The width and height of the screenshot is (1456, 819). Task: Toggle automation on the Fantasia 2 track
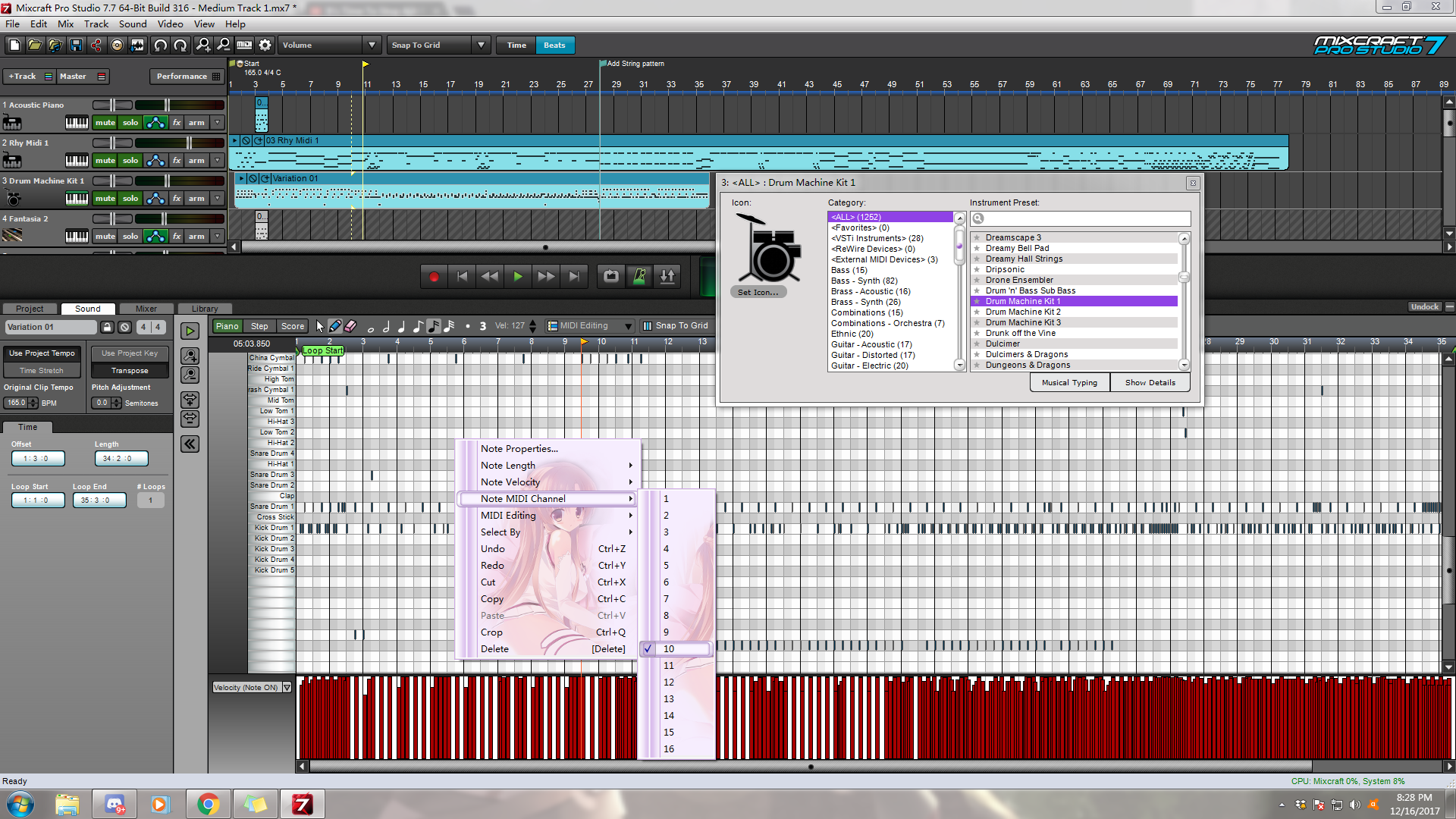point(155,236)
